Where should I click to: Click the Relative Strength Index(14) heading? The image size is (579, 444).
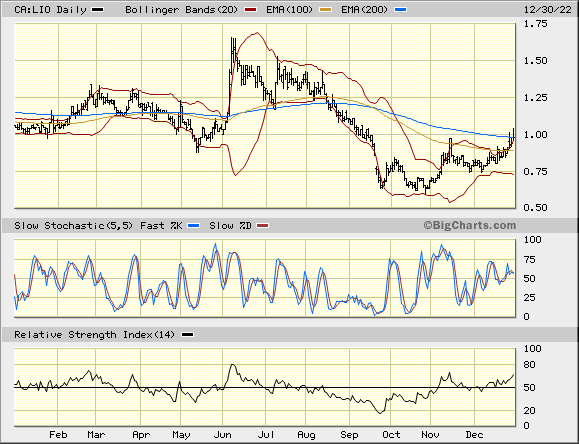click(x=95, y=335)
